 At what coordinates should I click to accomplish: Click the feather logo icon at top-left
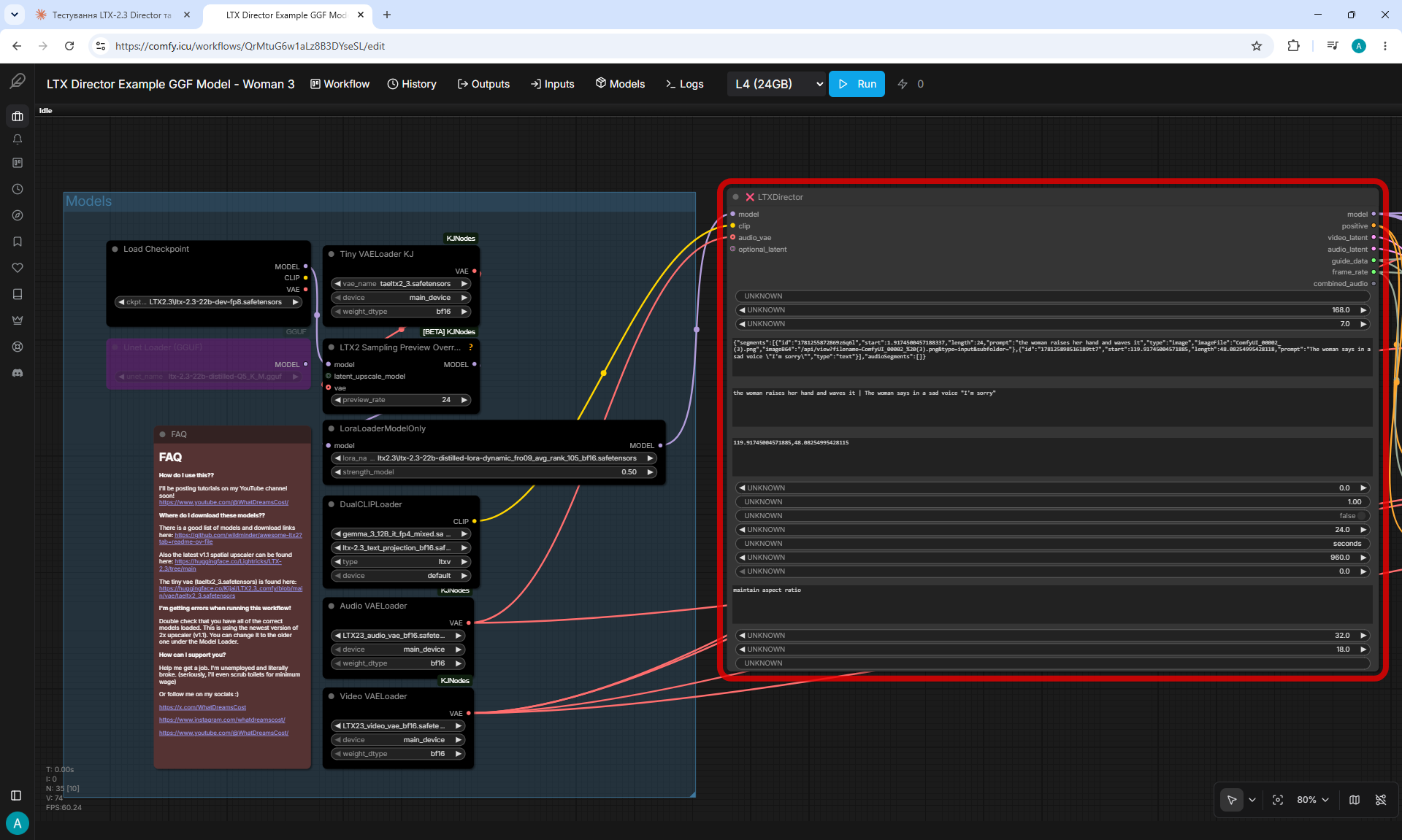18,81
